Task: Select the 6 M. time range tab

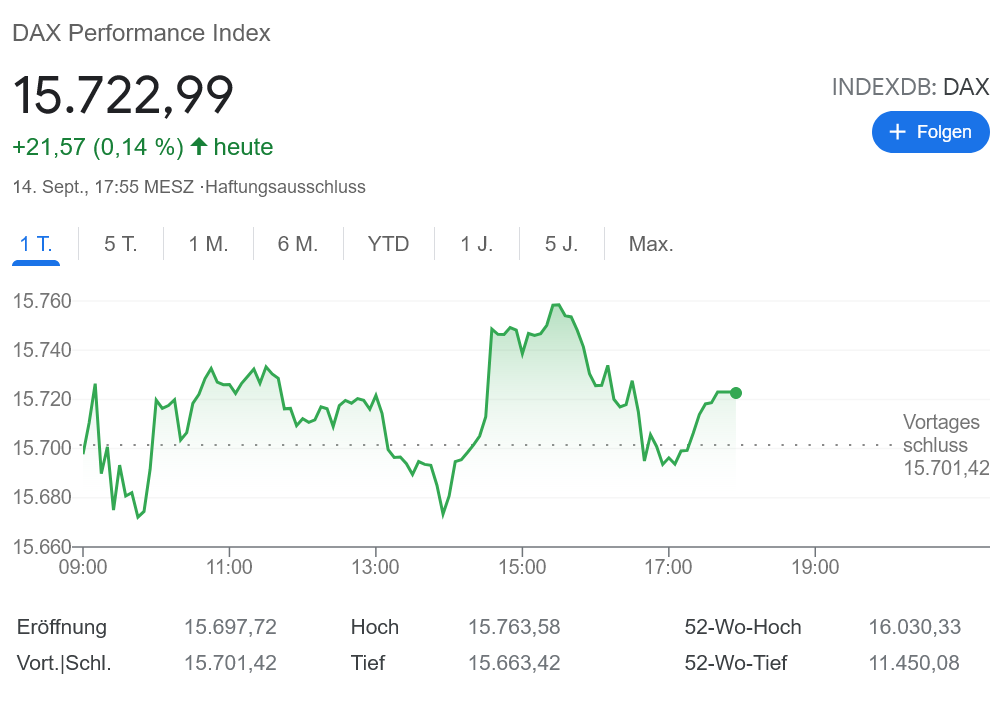Action: point(297,244)
